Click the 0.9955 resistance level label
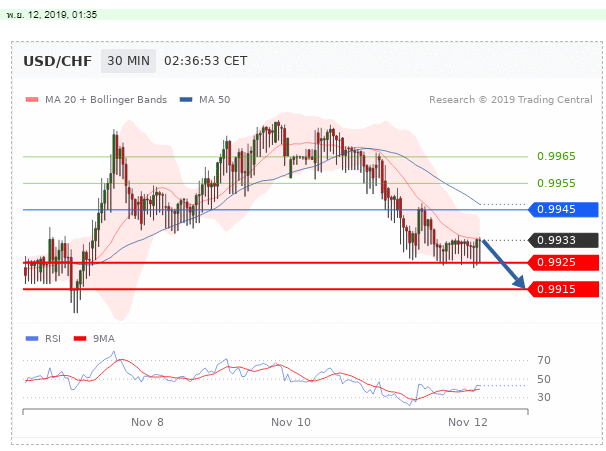This screenshot has width=606, height=451. 556,183
